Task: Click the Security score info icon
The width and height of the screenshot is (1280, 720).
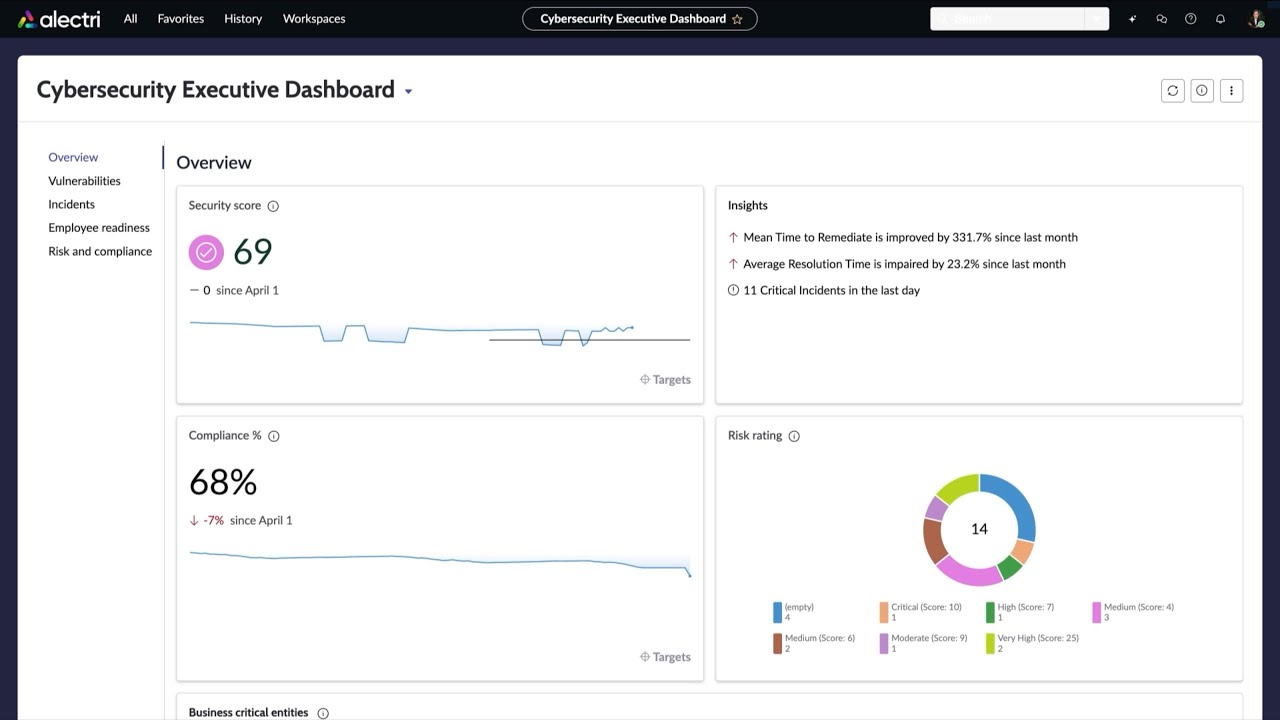Action: point(272,205)
